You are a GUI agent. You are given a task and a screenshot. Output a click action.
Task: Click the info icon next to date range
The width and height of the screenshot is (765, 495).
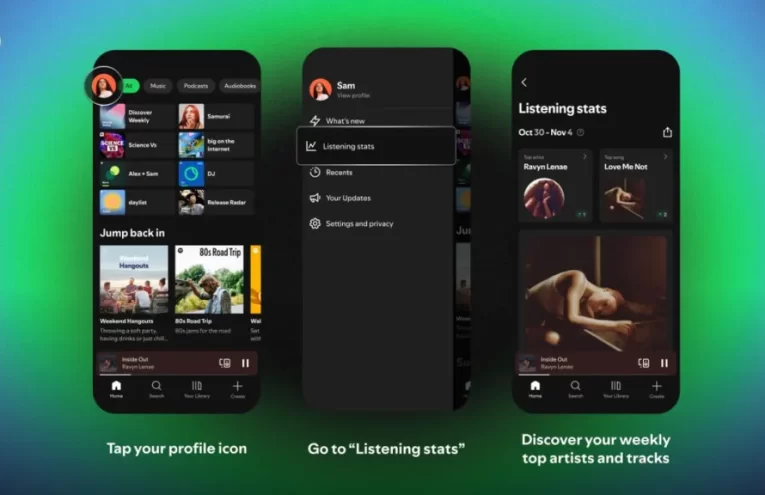(581, 132)
